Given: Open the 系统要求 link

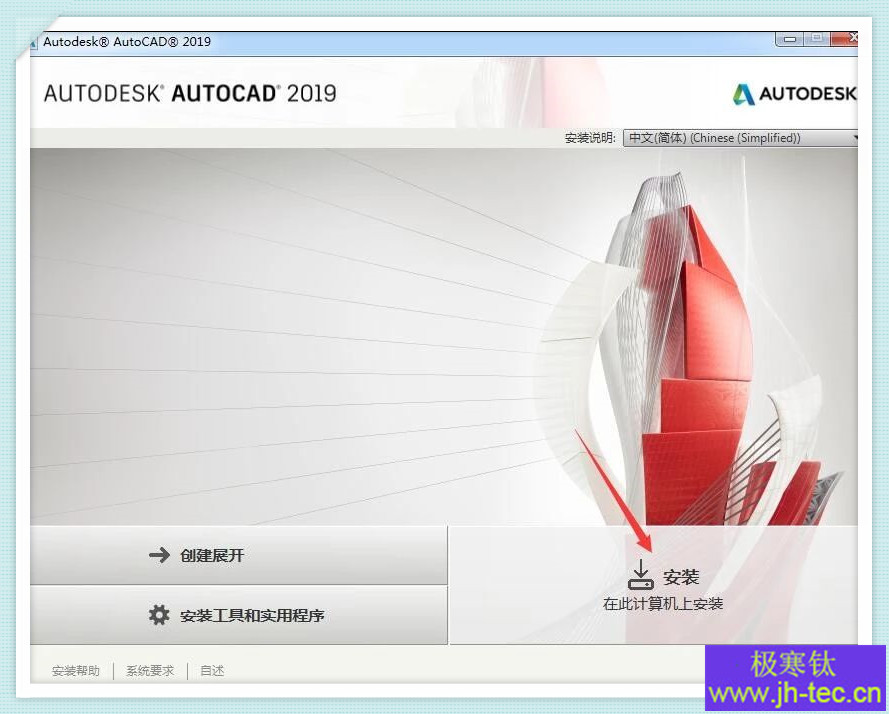Looking at the screenshot, I should point(150,671).
